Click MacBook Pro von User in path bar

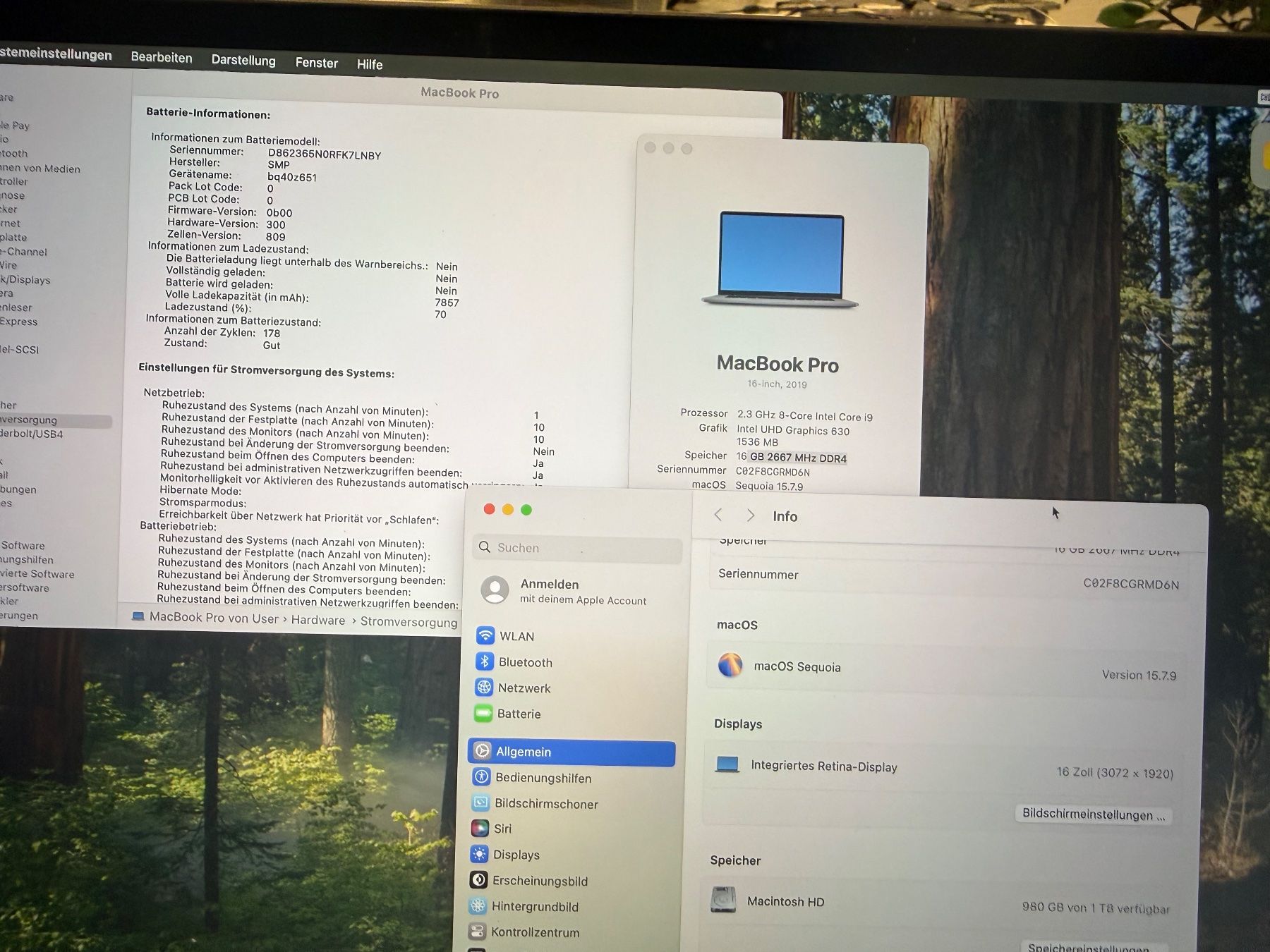click(214, 617)
